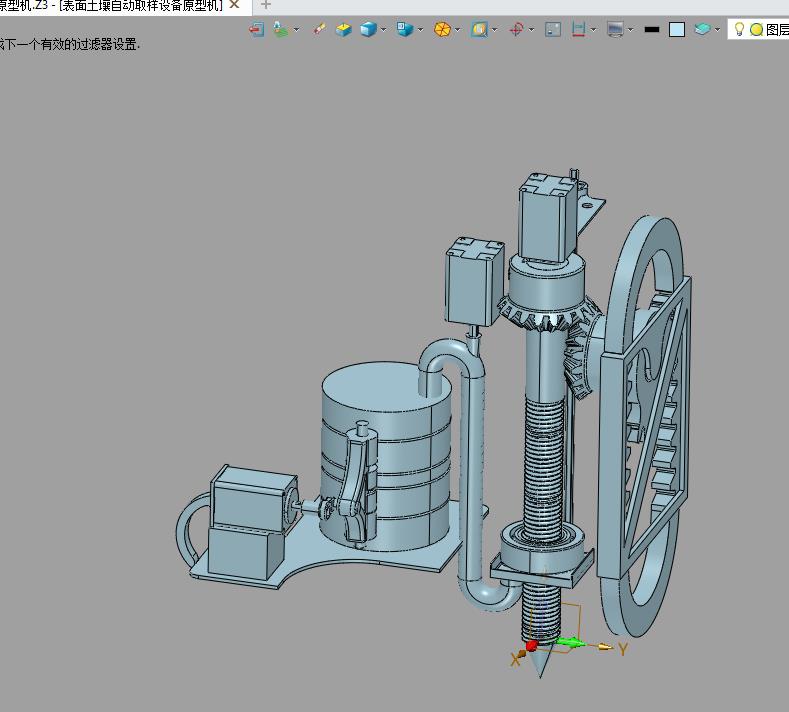Open dropdown next to orange wireframe icon
This screenshot has height=712, width=789.
(x=457, y=30)
